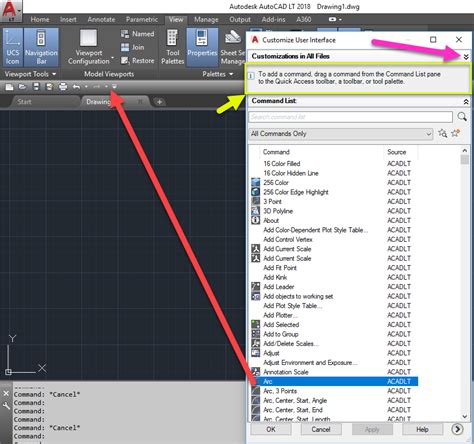Click the Cancel button
The width and height of the screenshot is (474, 444).
point(321,429)
